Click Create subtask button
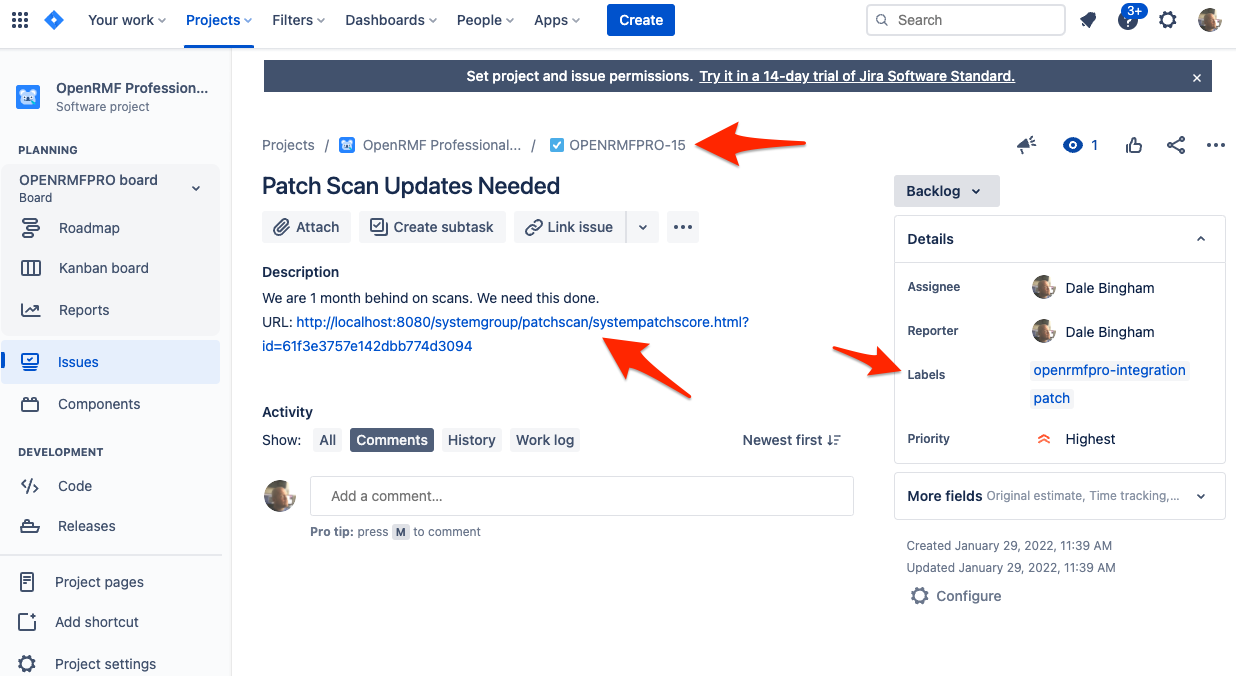Screen dimensions: 1236x676 tap(432, 227)
